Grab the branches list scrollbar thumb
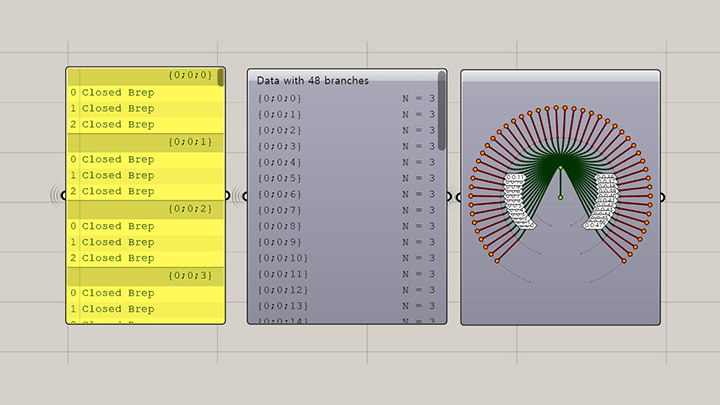Screen dimensions: 720x405 (x=442, y=111)
